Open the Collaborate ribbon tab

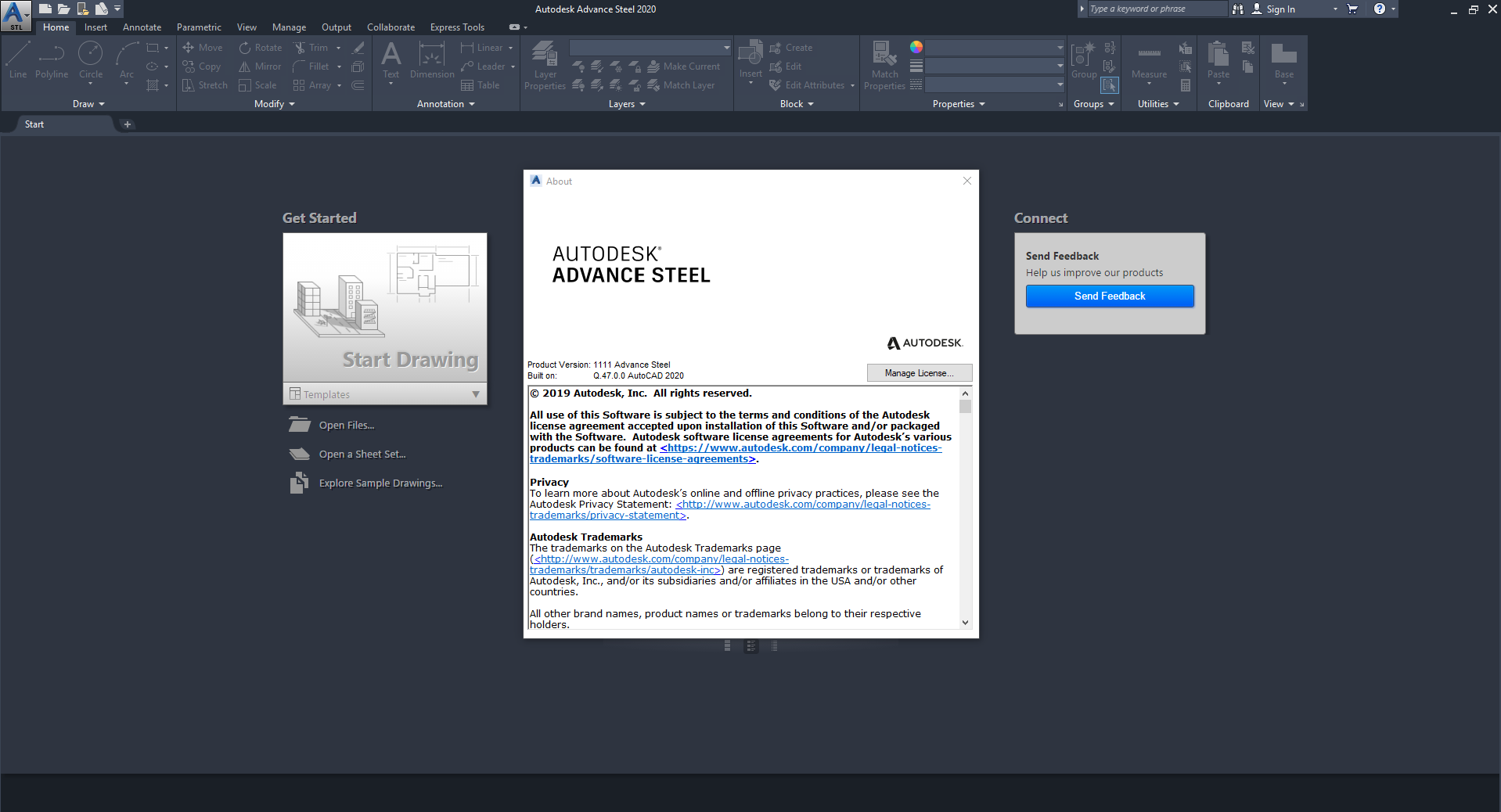point(391,27)
